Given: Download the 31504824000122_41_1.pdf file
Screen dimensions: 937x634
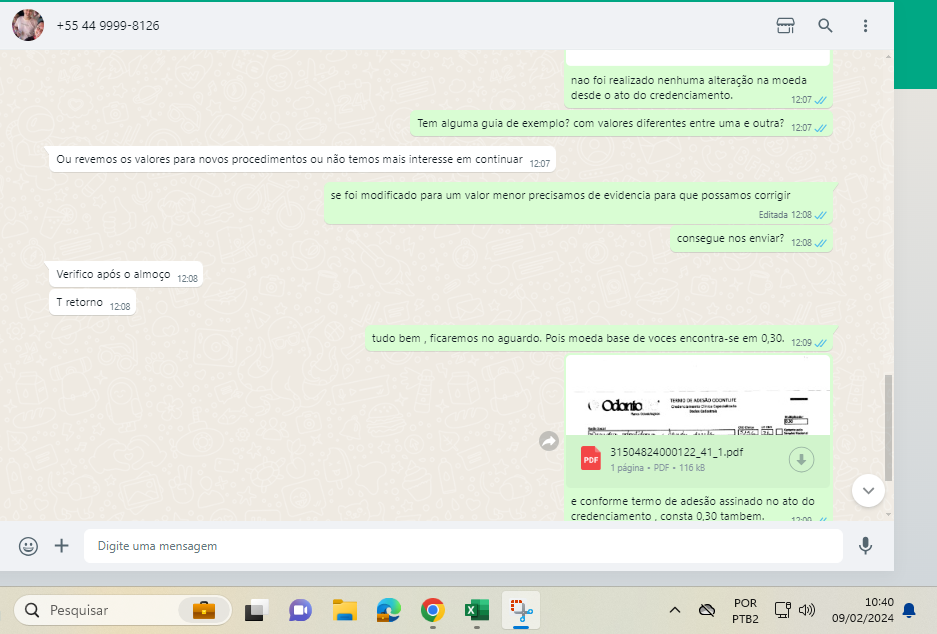Looking at the screenshot, I should click(x=801, y=460).
